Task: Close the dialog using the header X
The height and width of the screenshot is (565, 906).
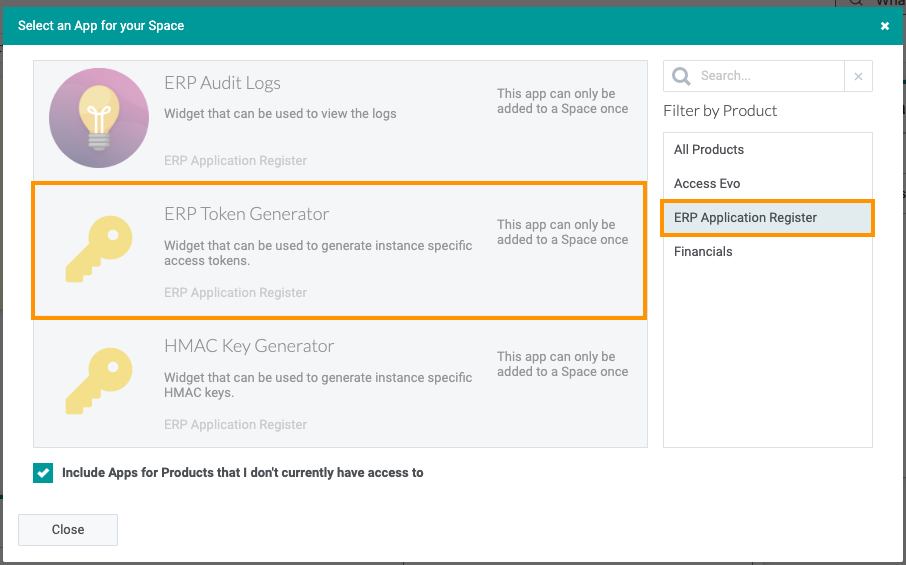Action: 885,26
